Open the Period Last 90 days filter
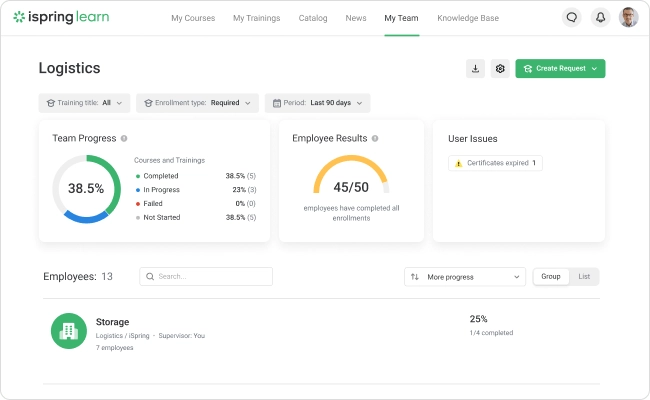Screen dimensions: 650x400 (x=317, y=102)
